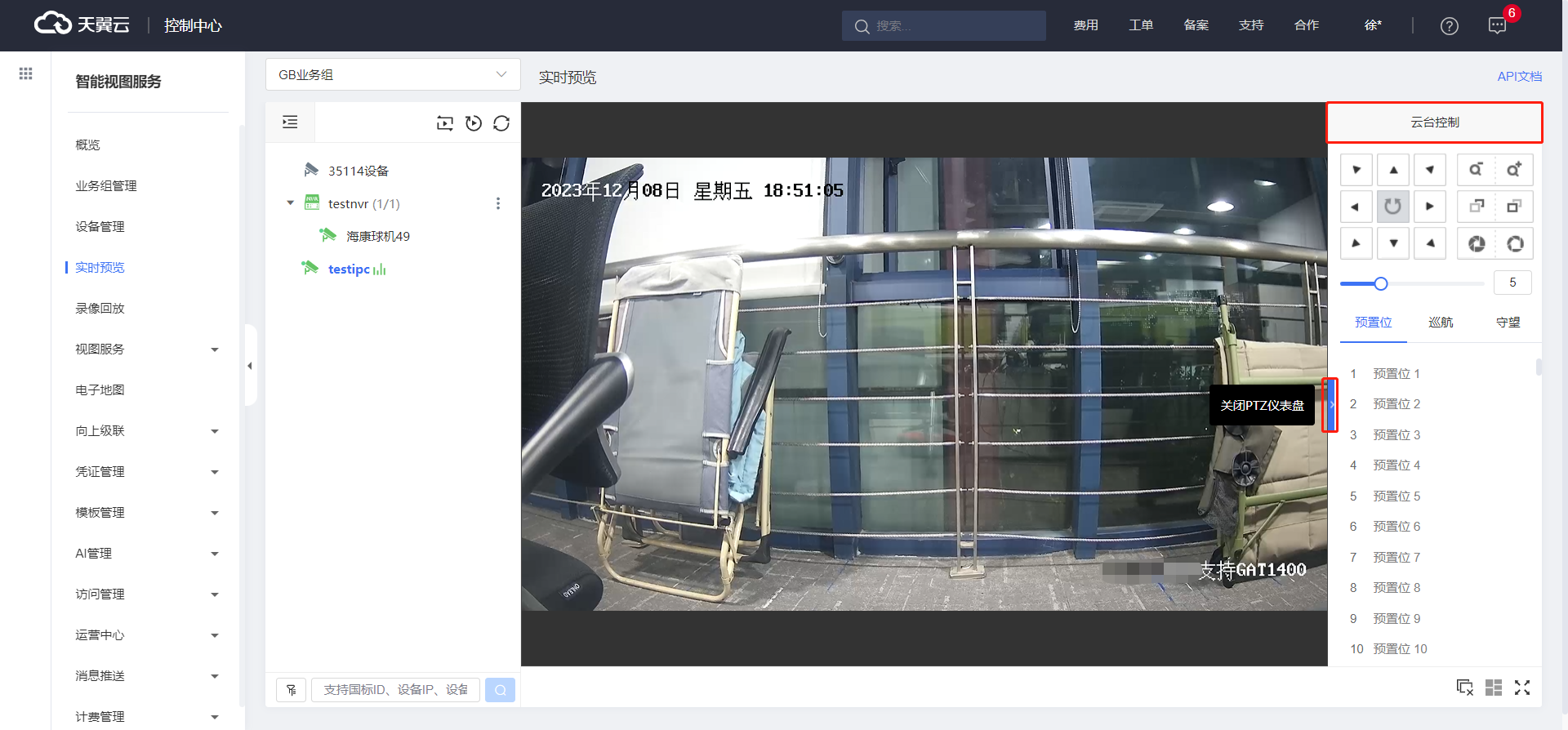Open 录像回放 in the sidebar
Image resolution: width=1568 pixels, height=730 pixels.
click(100, 309)
